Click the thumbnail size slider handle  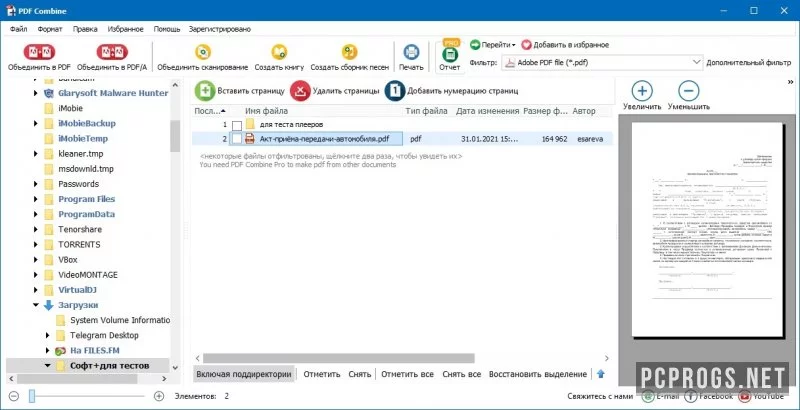coord(32,396)
